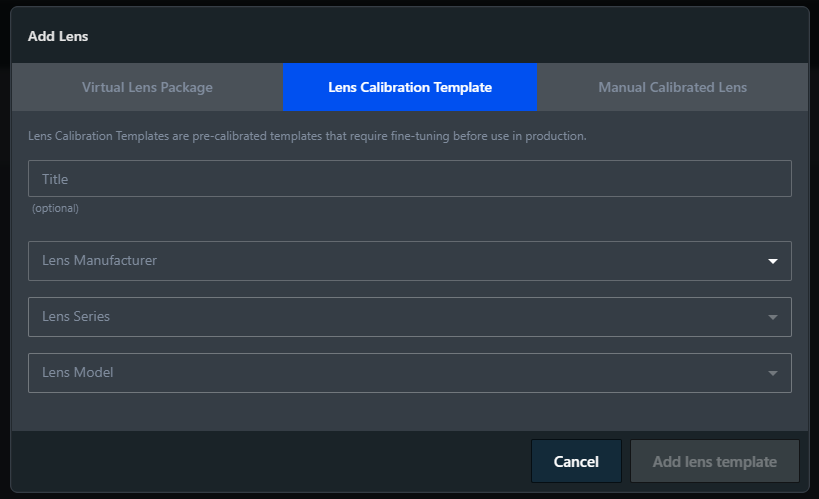Click the Add Lens dialog title
The height and width of the screenshot is (499, 819).
tap(58, 37)
